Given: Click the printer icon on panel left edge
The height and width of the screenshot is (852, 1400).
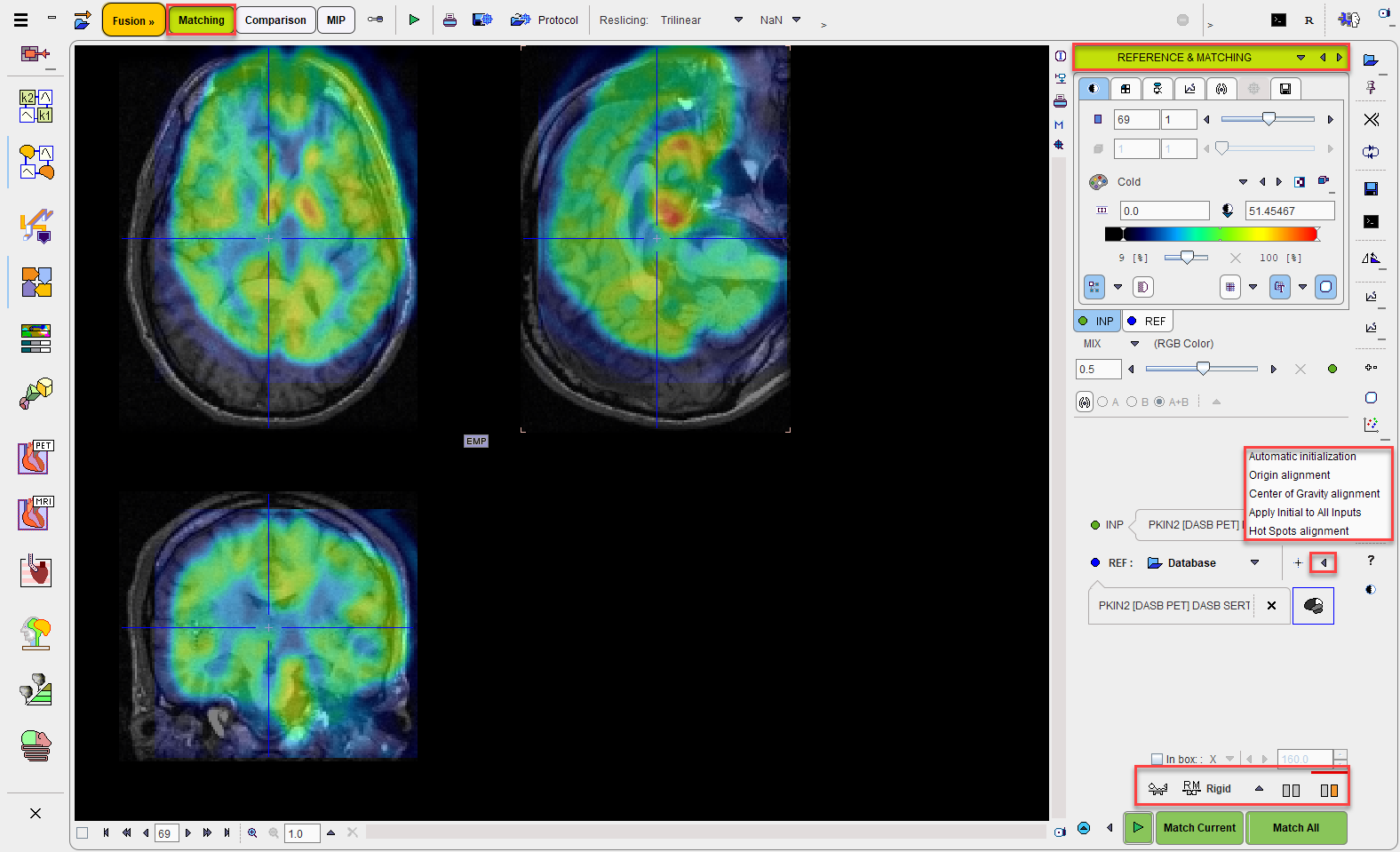Looking at the screenshot, I should point(1060,101).
